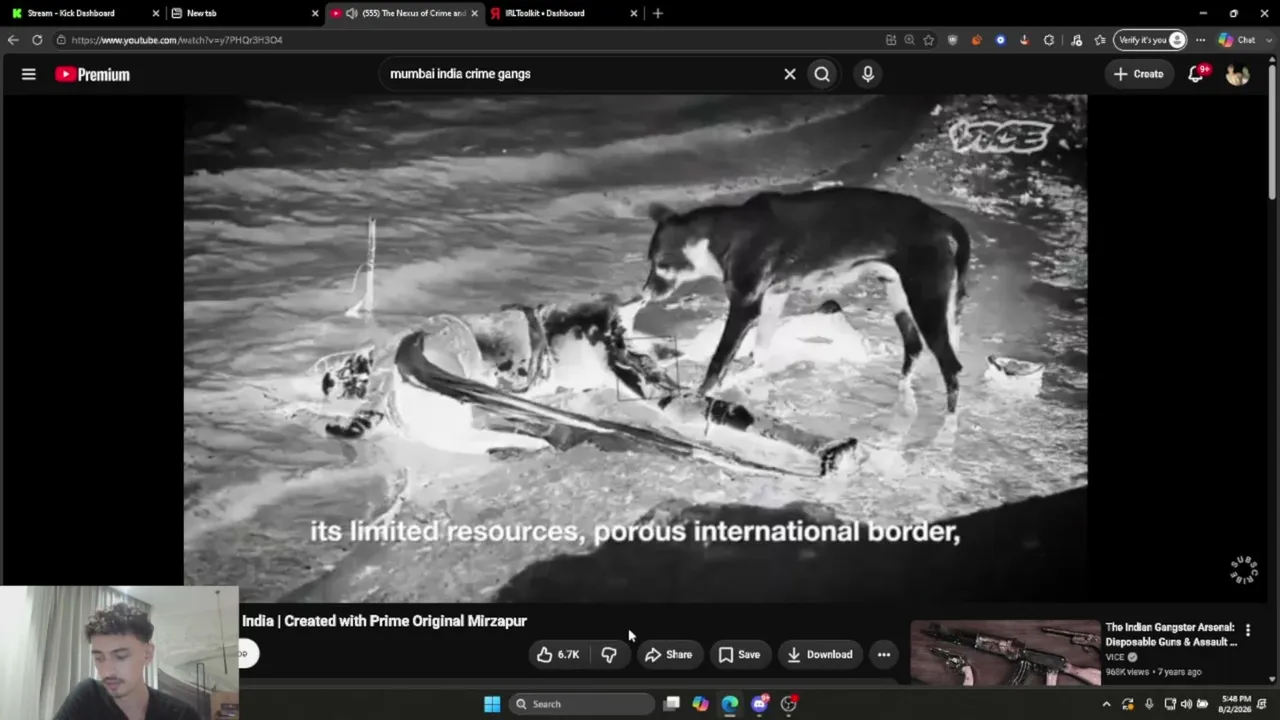The height and width of the screenshot is (720, 1280).
Task: Go back in the browser
Action: point(13,40)
